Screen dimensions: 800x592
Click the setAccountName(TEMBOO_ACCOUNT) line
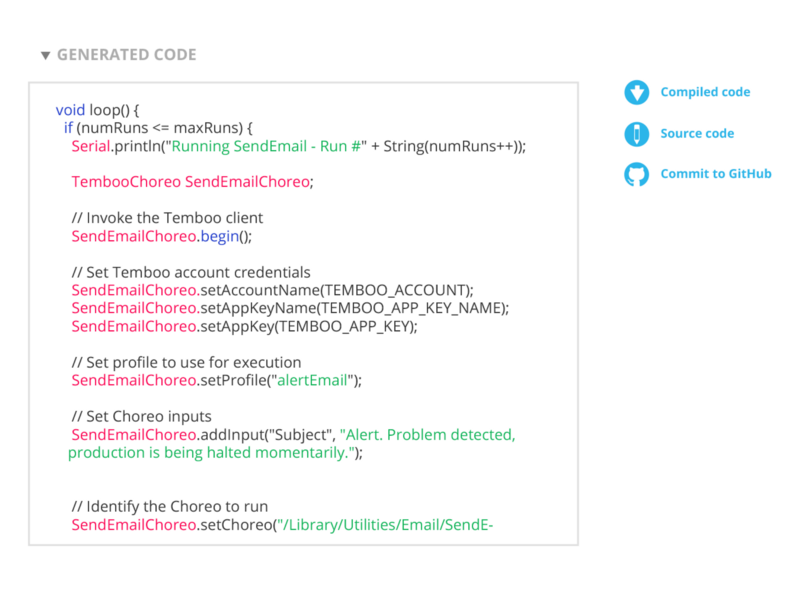[x=272, y=290]
